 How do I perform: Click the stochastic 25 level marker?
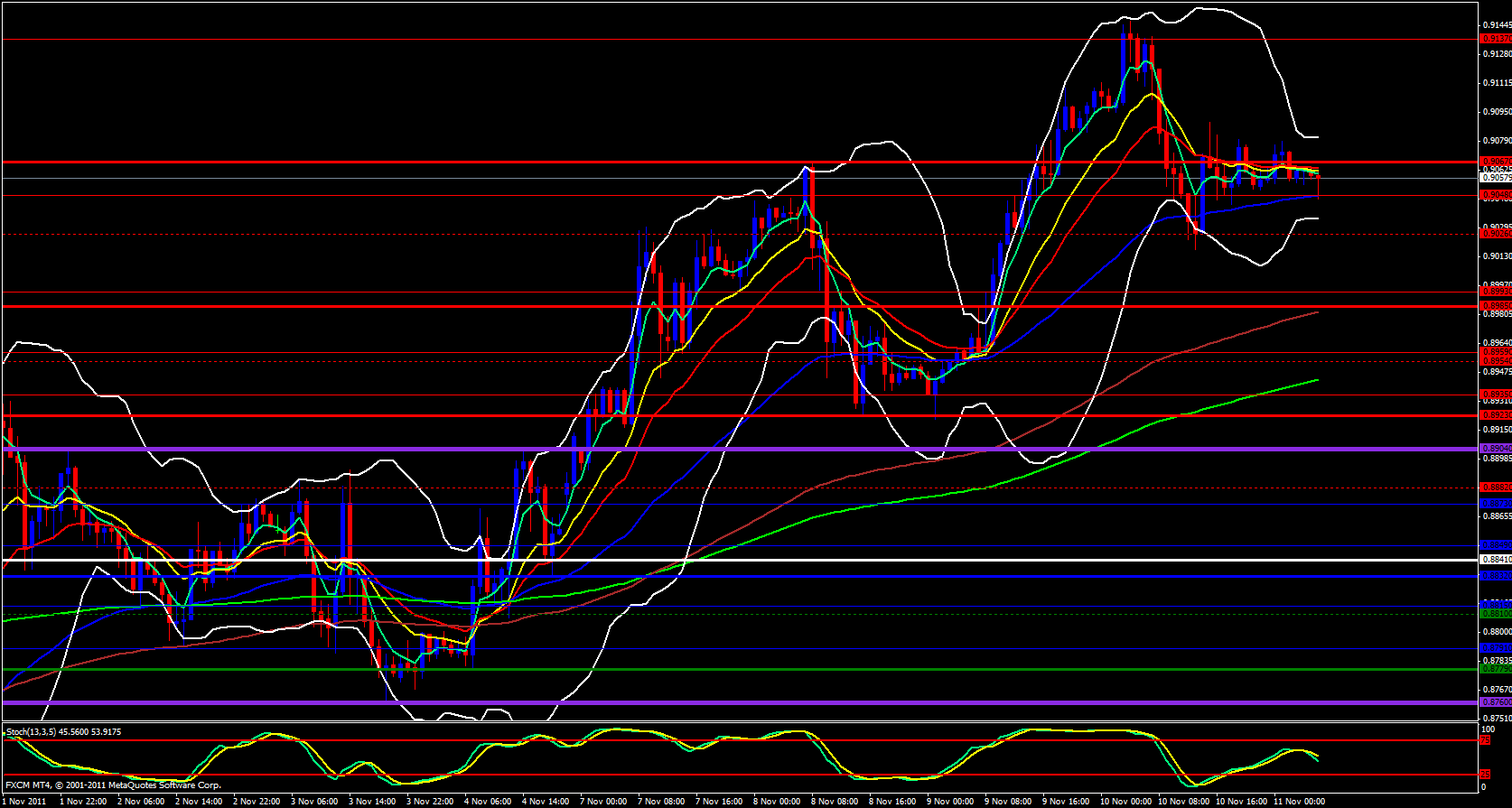[x=1485, y=775]
